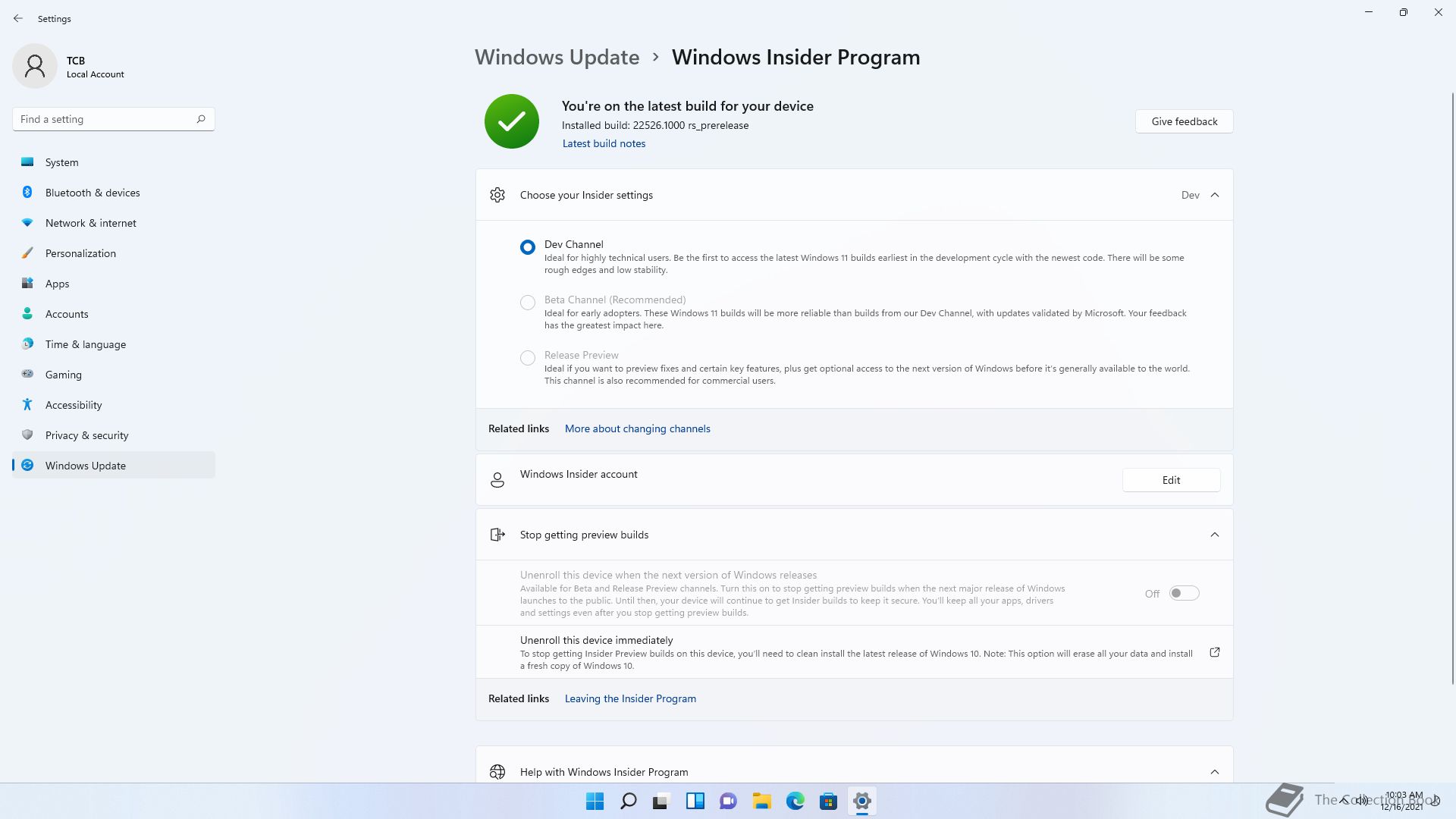Click the Settings icon on taskbar

point(862,801)
